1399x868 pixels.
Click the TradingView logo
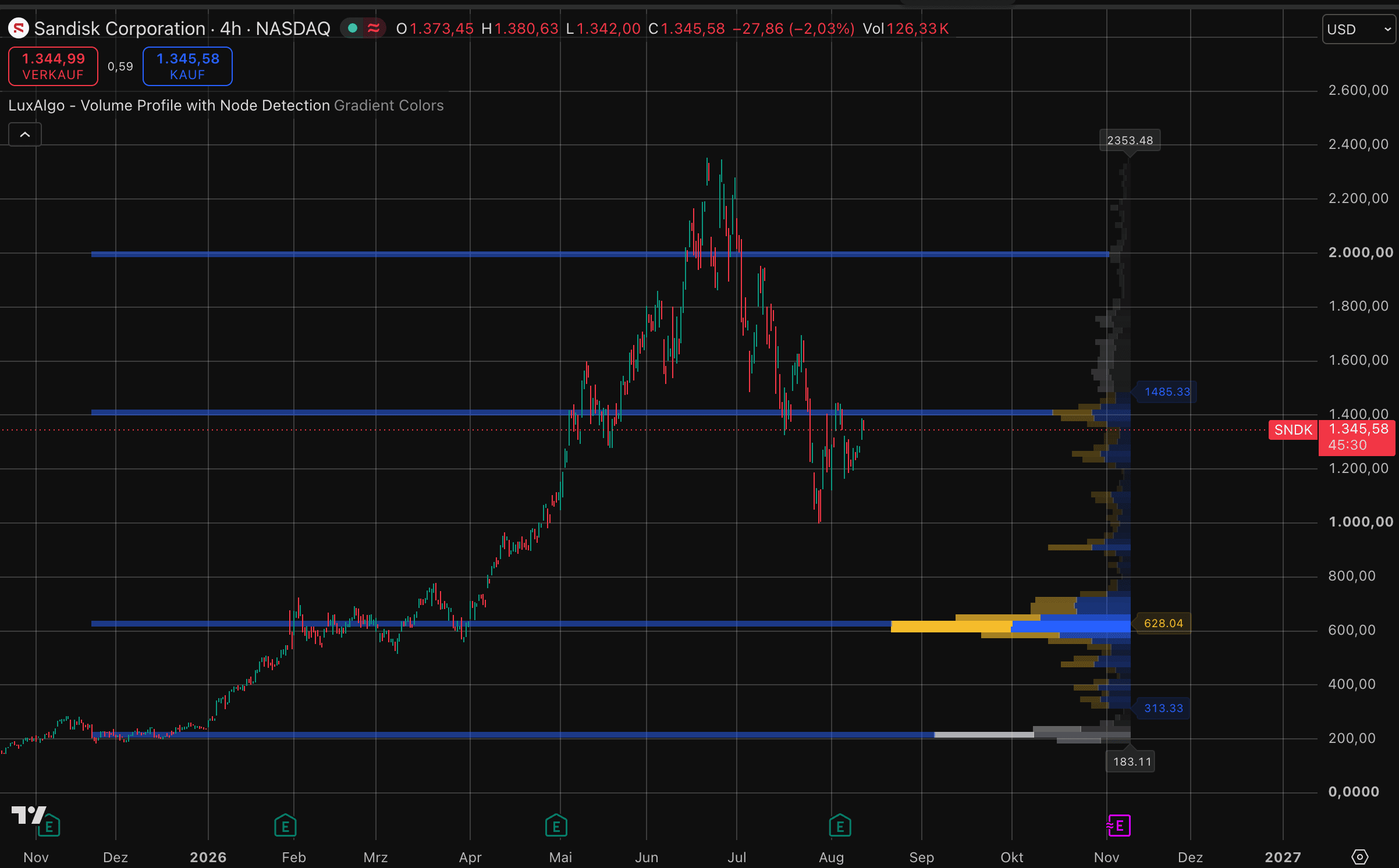point(29,814)
